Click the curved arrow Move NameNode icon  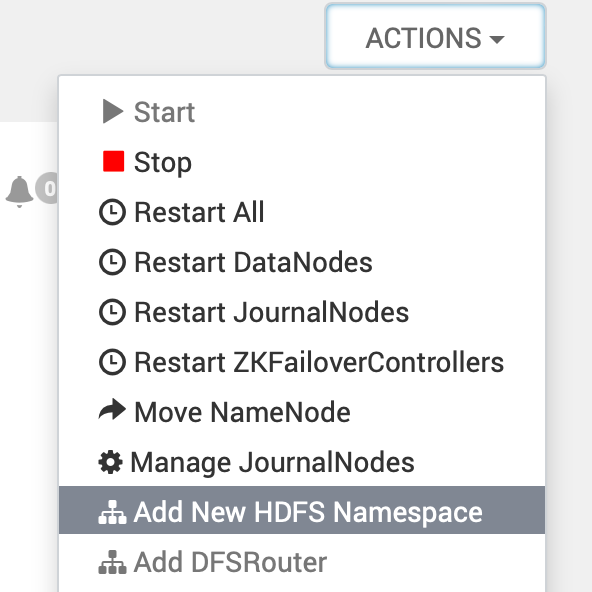(x=112, y=410)
